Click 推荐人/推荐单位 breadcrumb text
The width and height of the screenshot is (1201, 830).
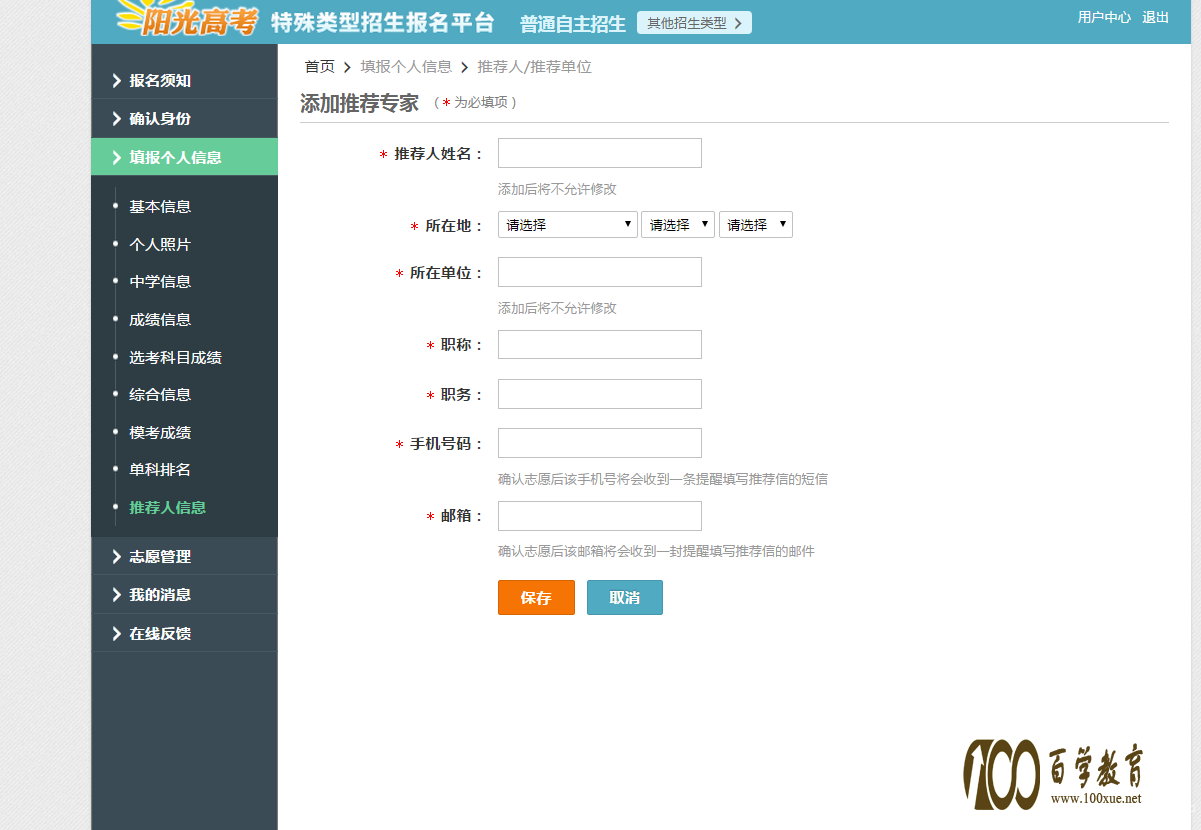[x=534, y=67]
